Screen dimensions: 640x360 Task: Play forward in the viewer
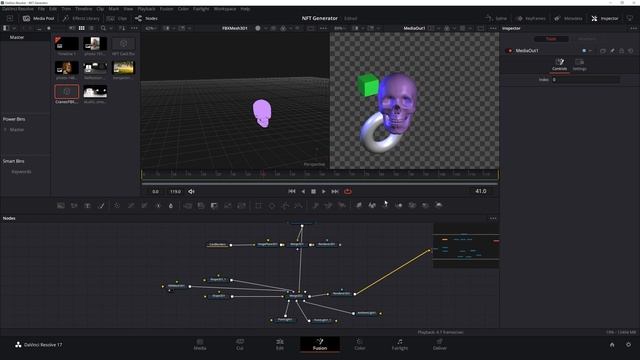[x=324, y=191]
